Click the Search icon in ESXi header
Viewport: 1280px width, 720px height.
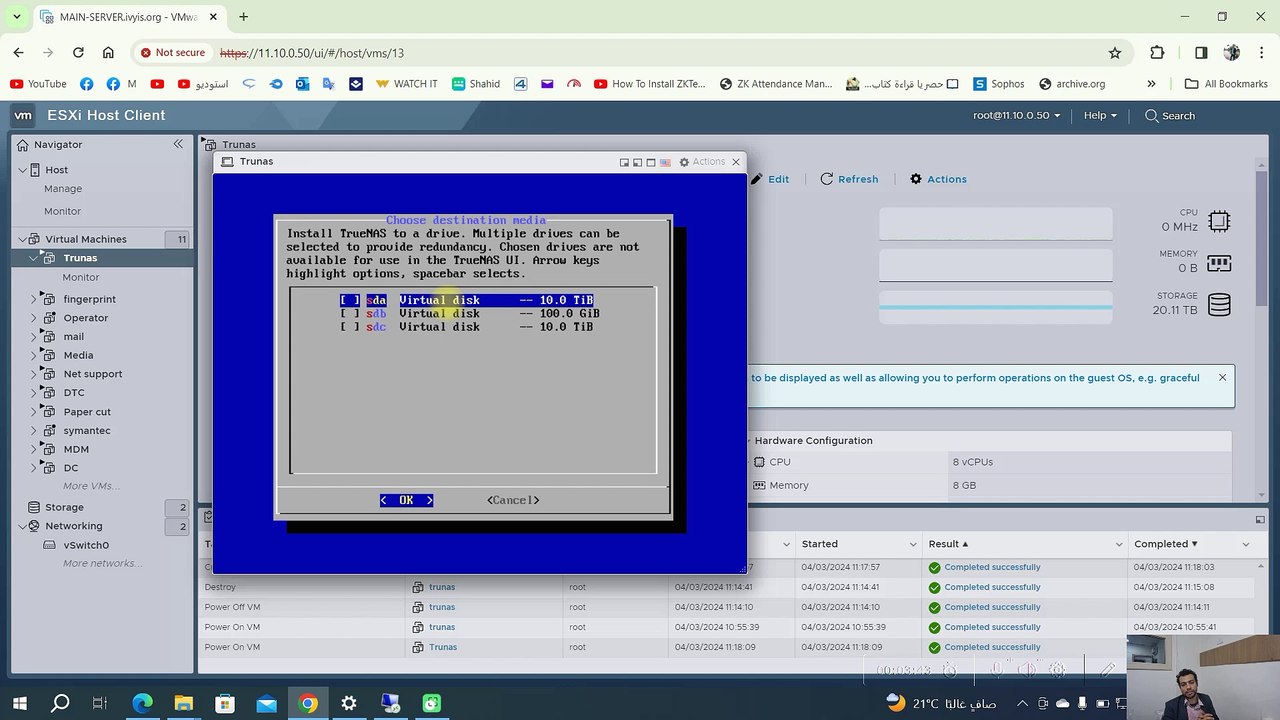click(1152, 116)
